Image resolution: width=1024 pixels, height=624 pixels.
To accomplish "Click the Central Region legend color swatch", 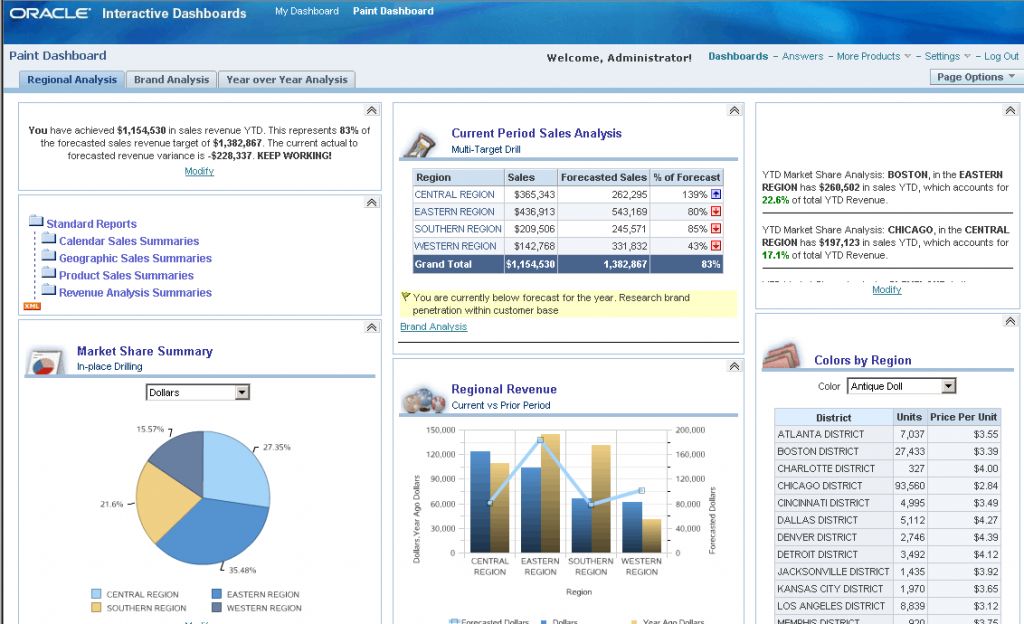I will [x=97, y=594].
